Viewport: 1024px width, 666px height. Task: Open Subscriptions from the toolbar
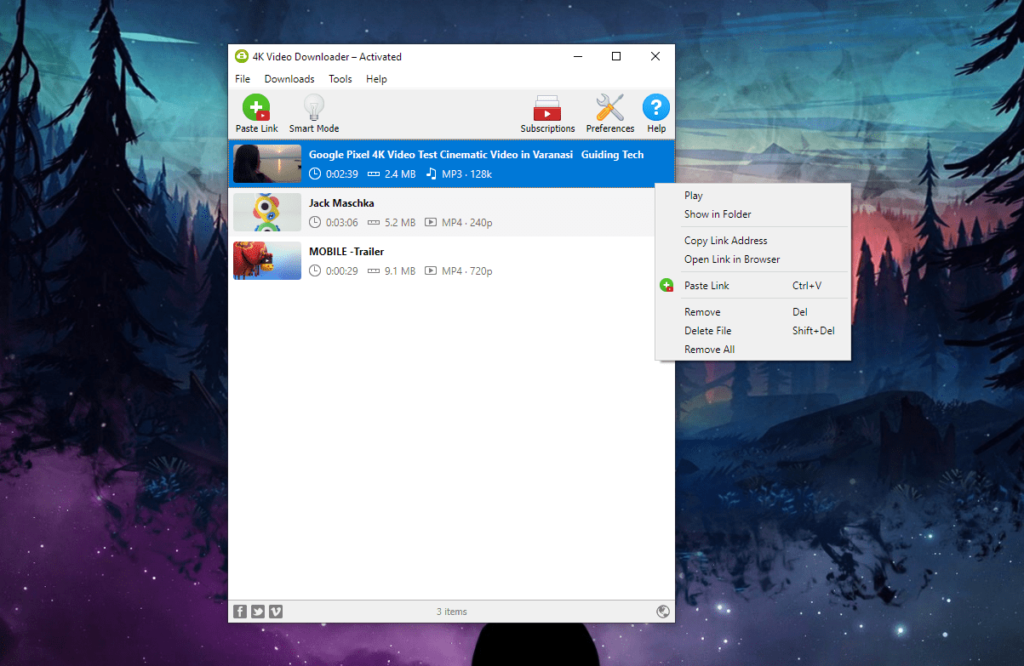547,114
